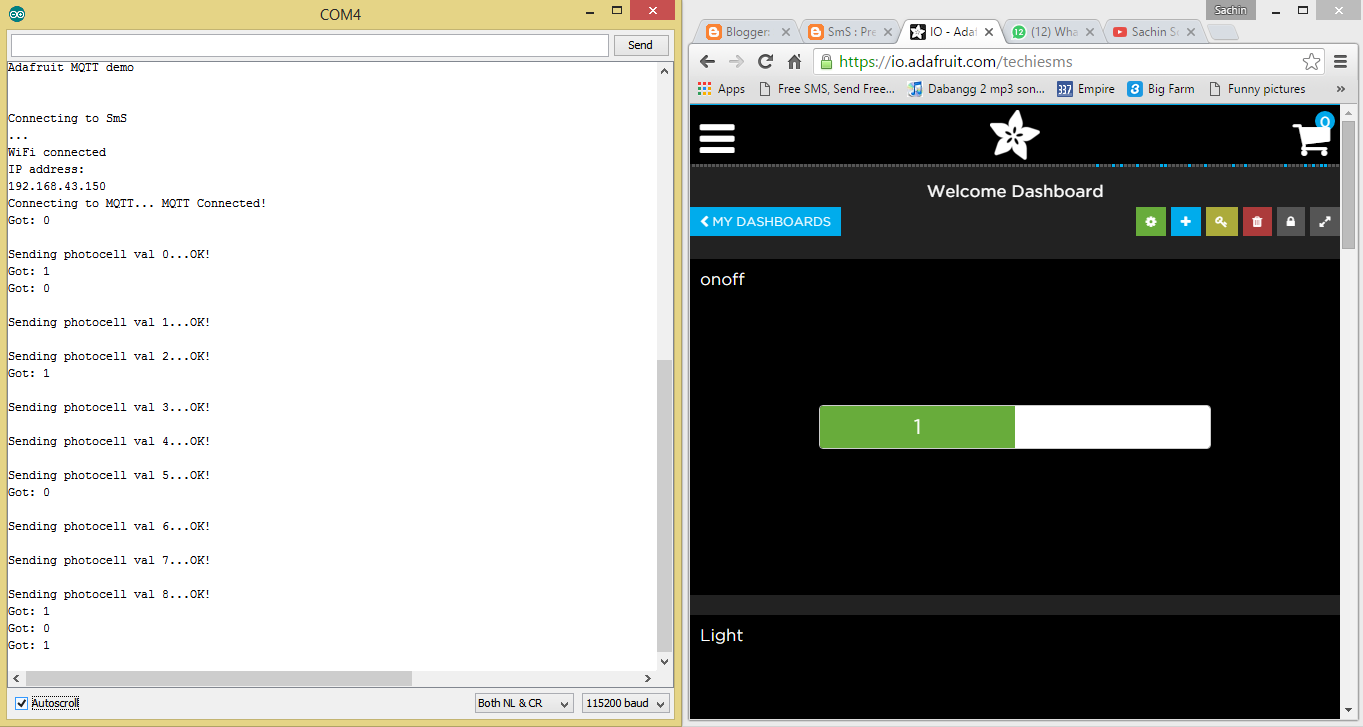Expand the bookmarks overflow chevron
This screenshot has width=1363, height=727.
[x=1341, y=88]
